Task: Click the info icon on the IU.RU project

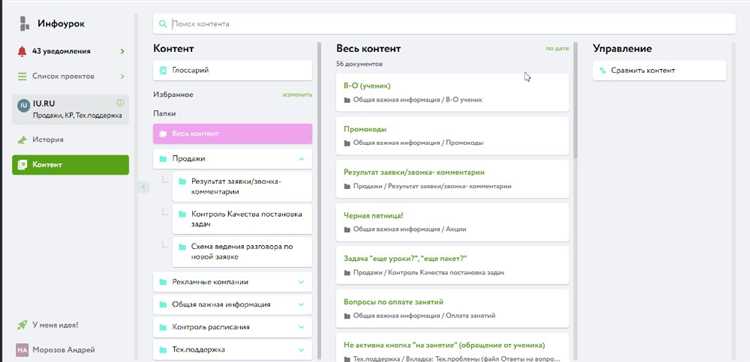Action: (121, 102)
